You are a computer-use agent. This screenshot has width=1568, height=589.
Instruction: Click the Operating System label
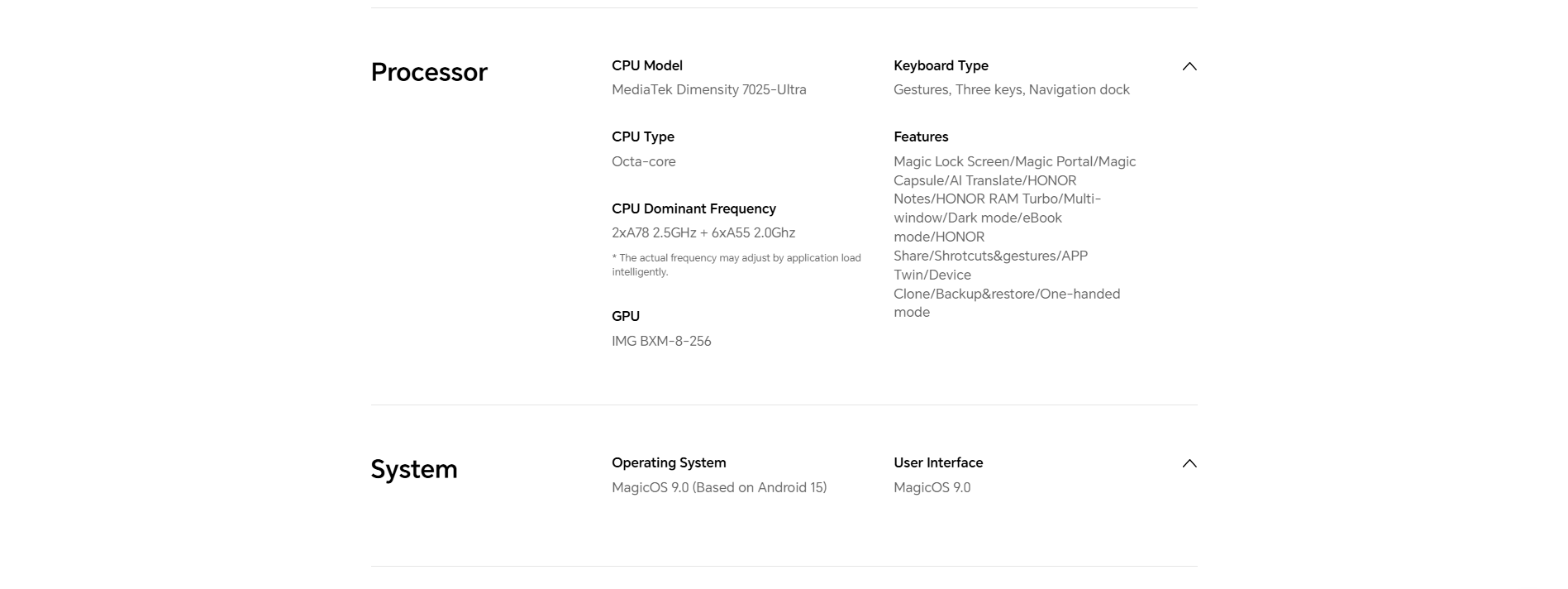pos(669,462)
